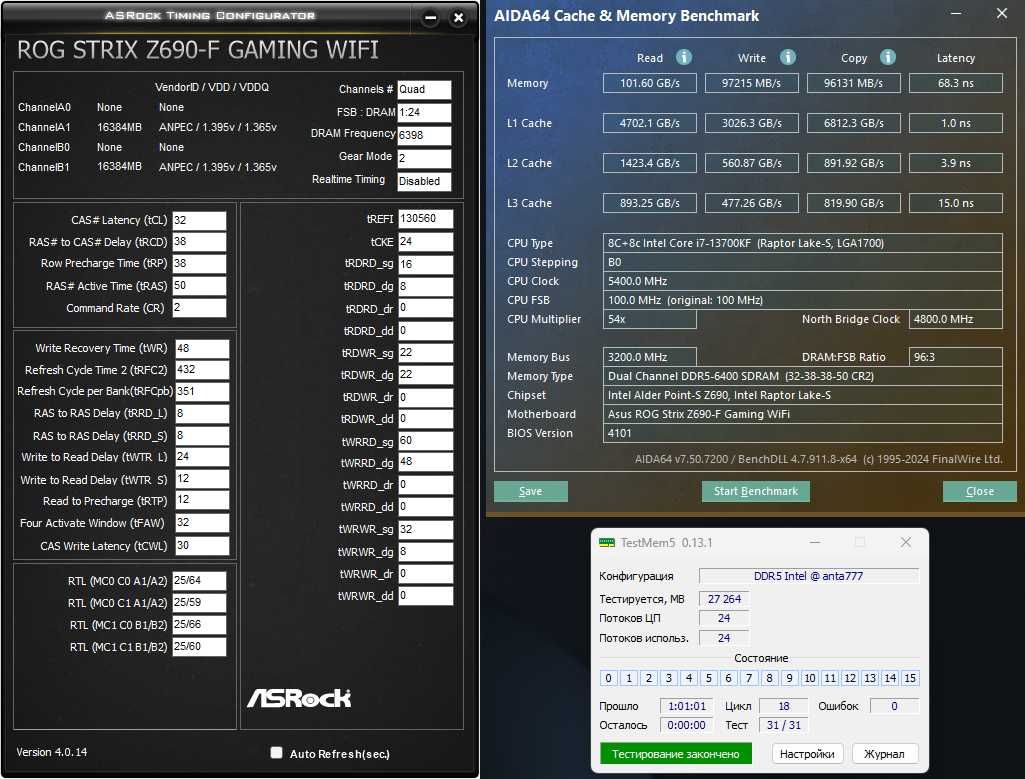Screen dimensions: 1025x779
Task: Click the Memory Copy result 96131 MB/s
Action: tap(854, 83)
